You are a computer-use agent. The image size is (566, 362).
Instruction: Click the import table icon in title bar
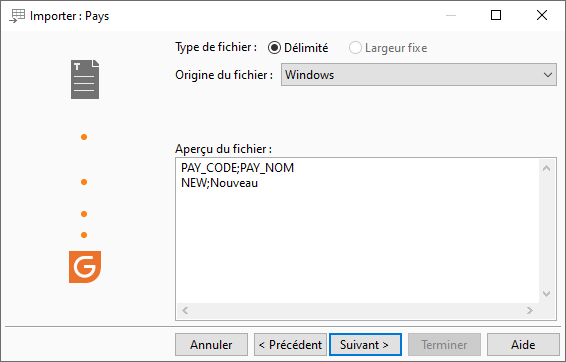tap(17, 16)
